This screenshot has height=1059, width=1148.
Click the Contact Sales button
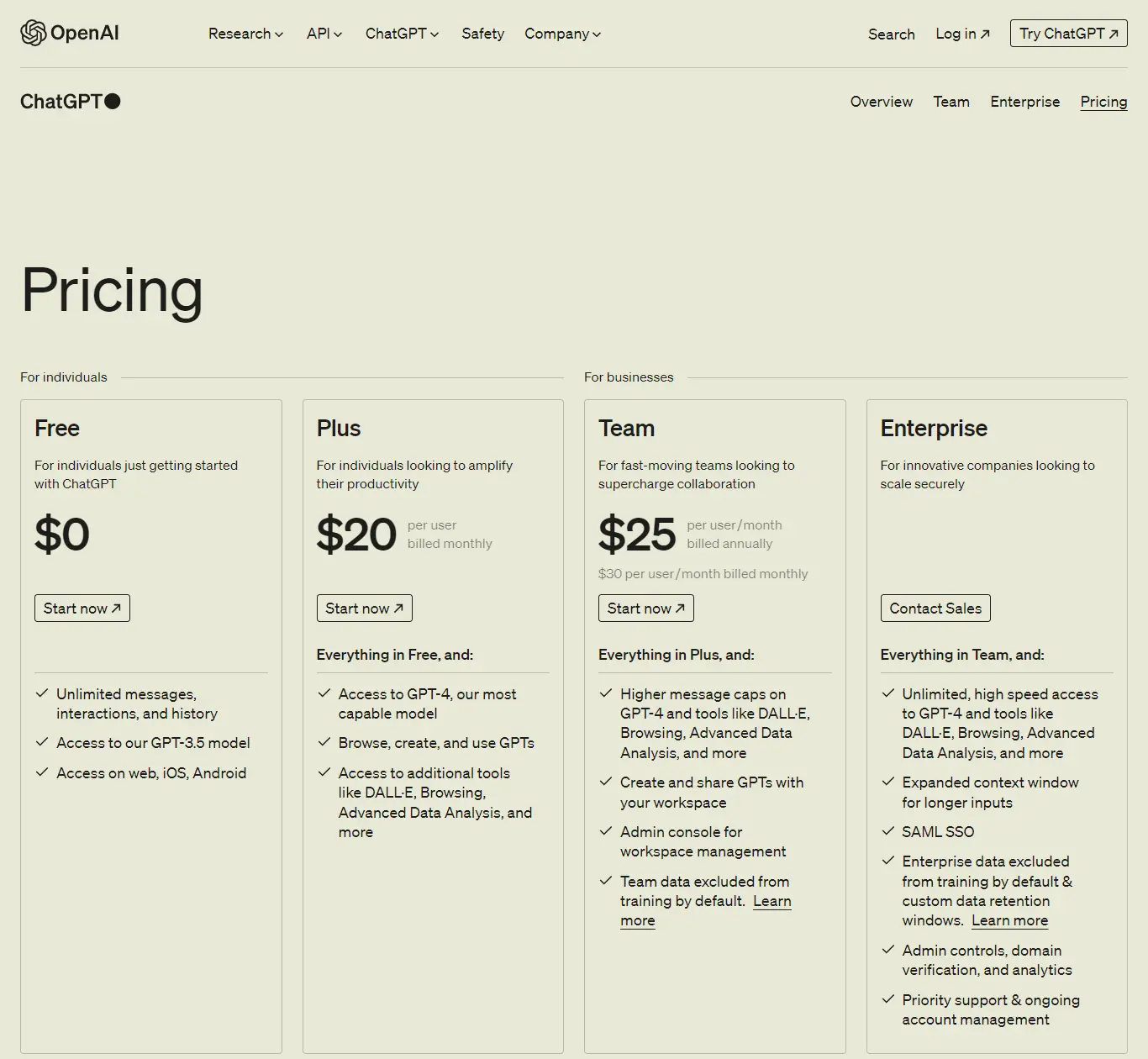[935, 609]
